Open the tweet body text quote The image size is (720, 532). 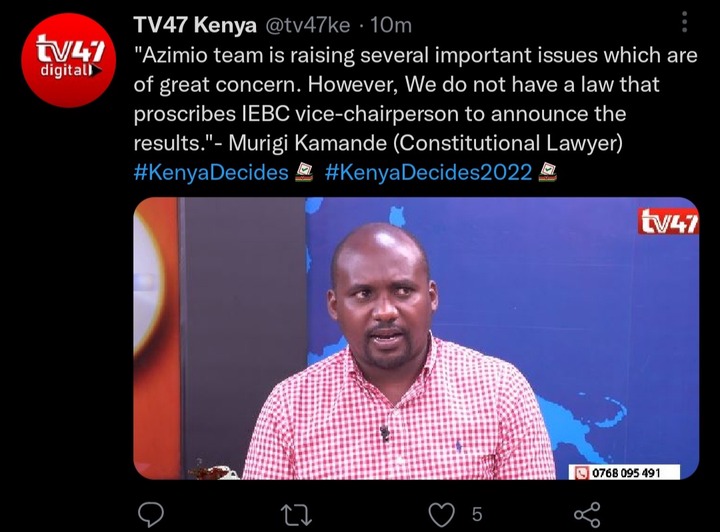click(416, 99)
